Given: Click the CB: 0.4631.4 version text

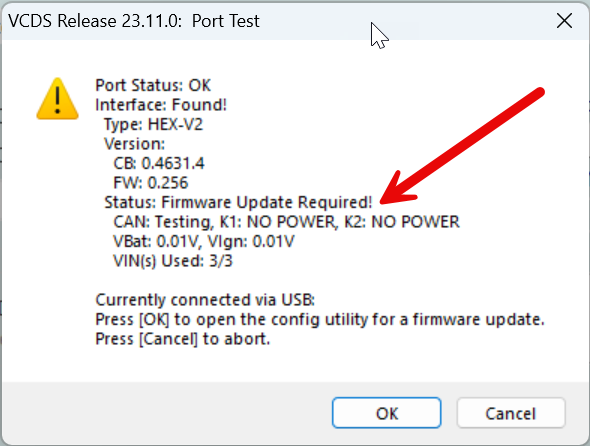Looking at the screenshot, I should (159, 164).
